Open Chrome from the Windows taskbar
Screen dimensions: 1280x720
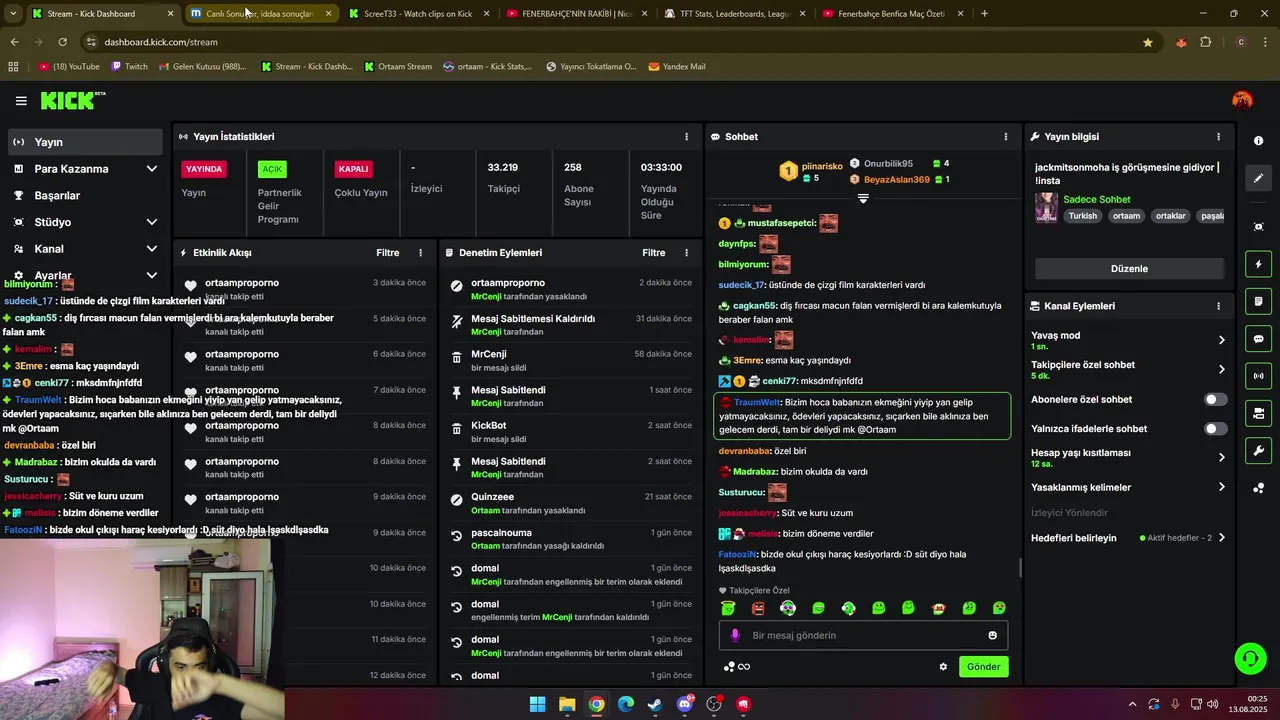[x=596, y=704]
